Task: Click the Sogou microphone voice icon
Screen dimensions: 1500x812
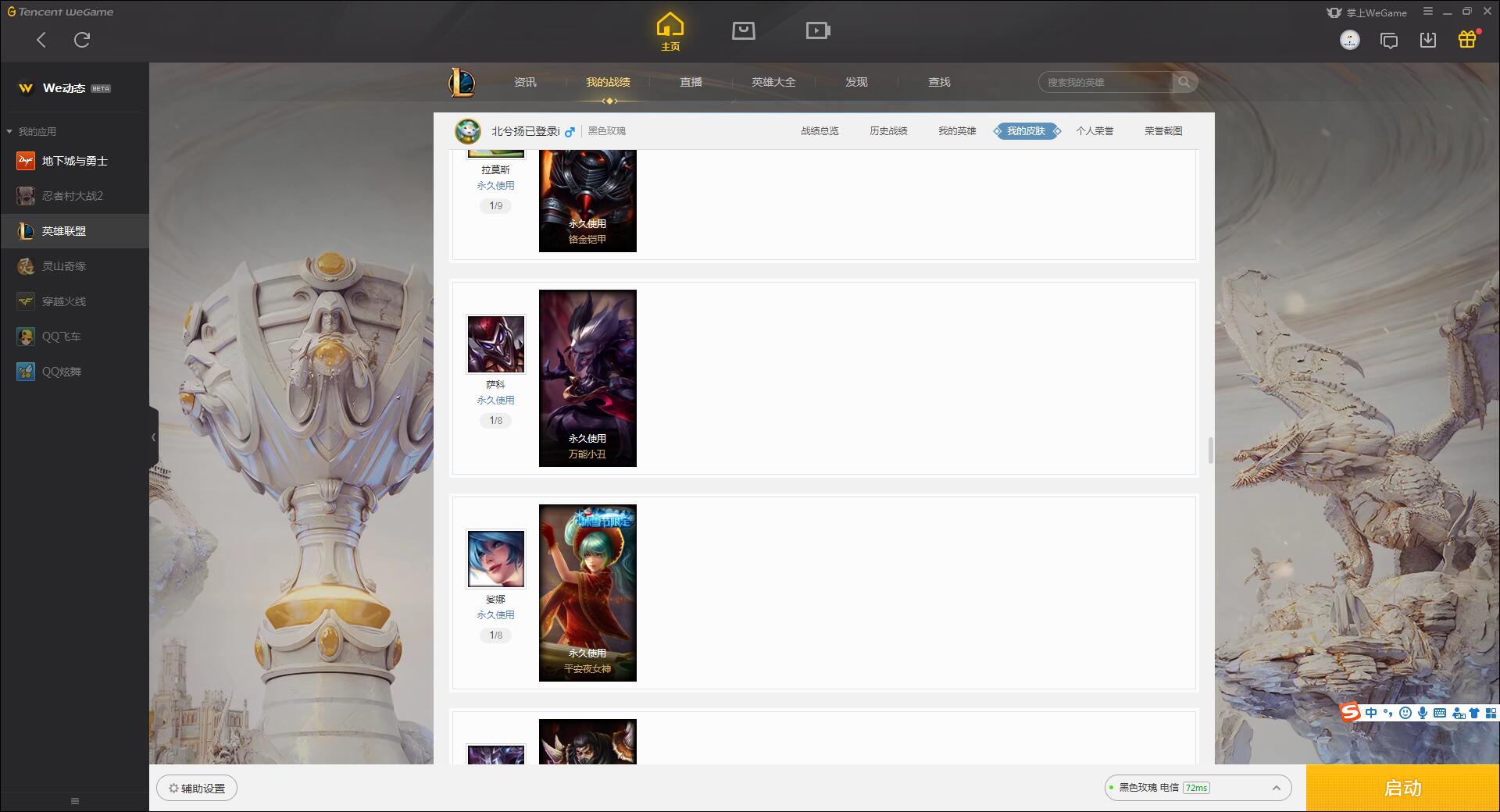Action: tap(1423, 713)
